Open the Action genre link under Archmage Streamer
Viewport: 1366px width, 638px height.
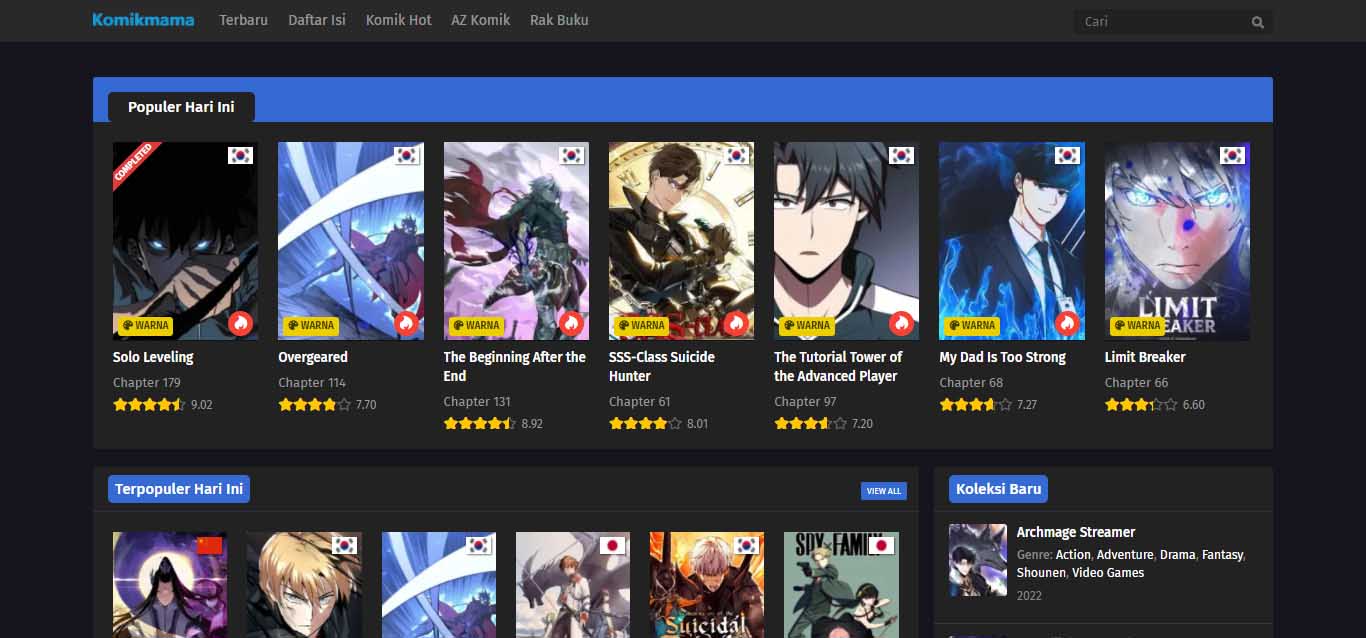click(x=1073, y=554)
